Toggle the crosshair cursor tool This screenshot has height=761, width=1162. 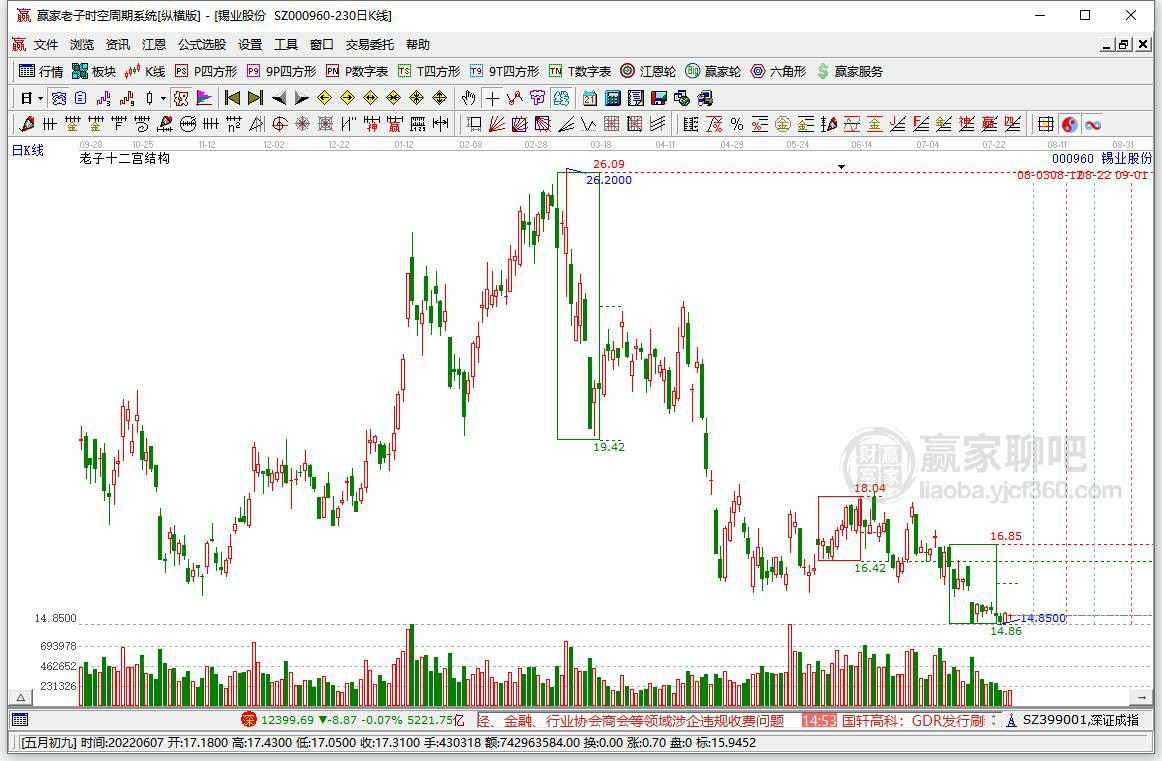492,98
